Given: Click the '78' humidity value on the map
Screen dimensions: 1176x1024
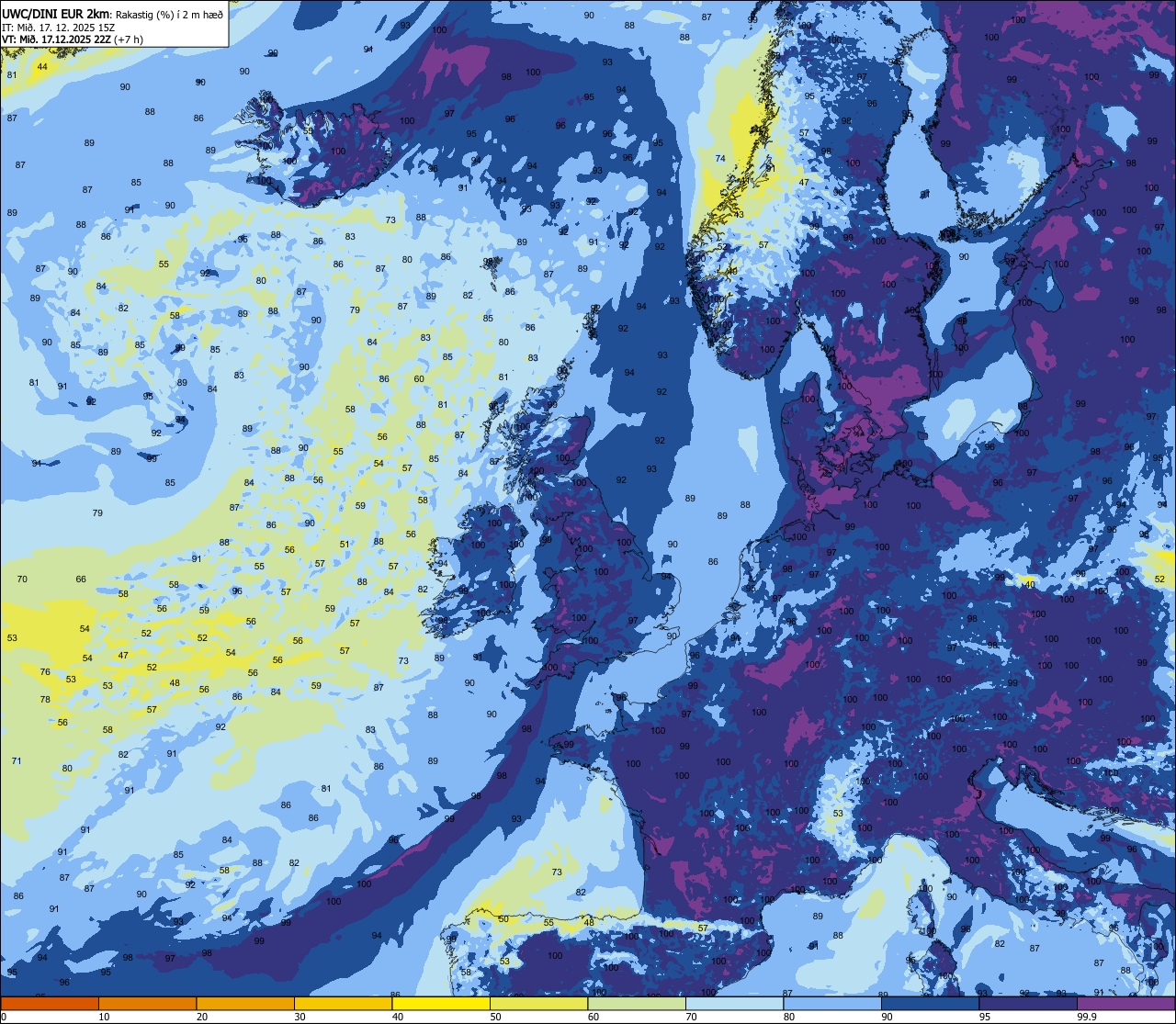Looking at the screenshot, I should click(x=46, y=700).
